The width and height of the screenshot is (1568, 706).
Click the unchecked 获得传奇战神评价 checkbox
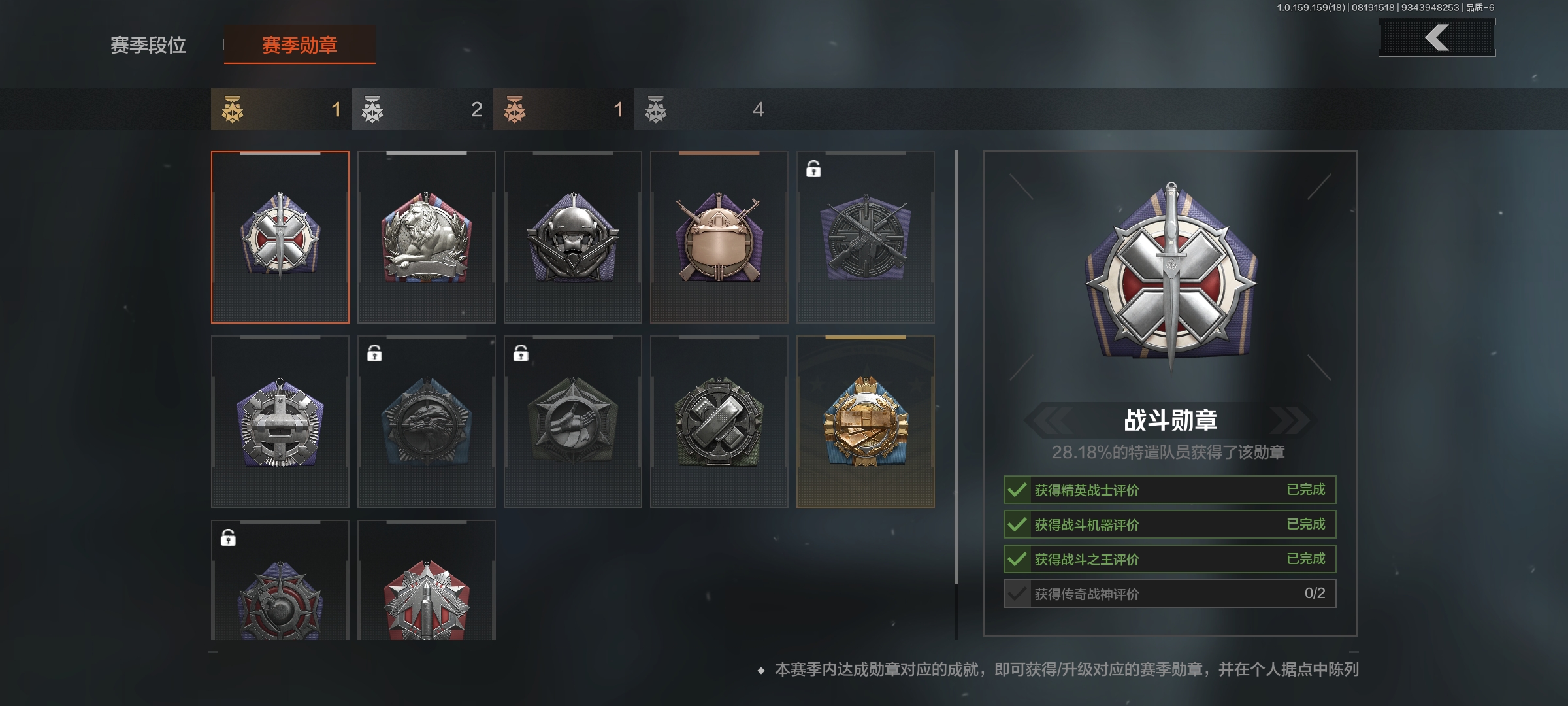[1017, 594]
